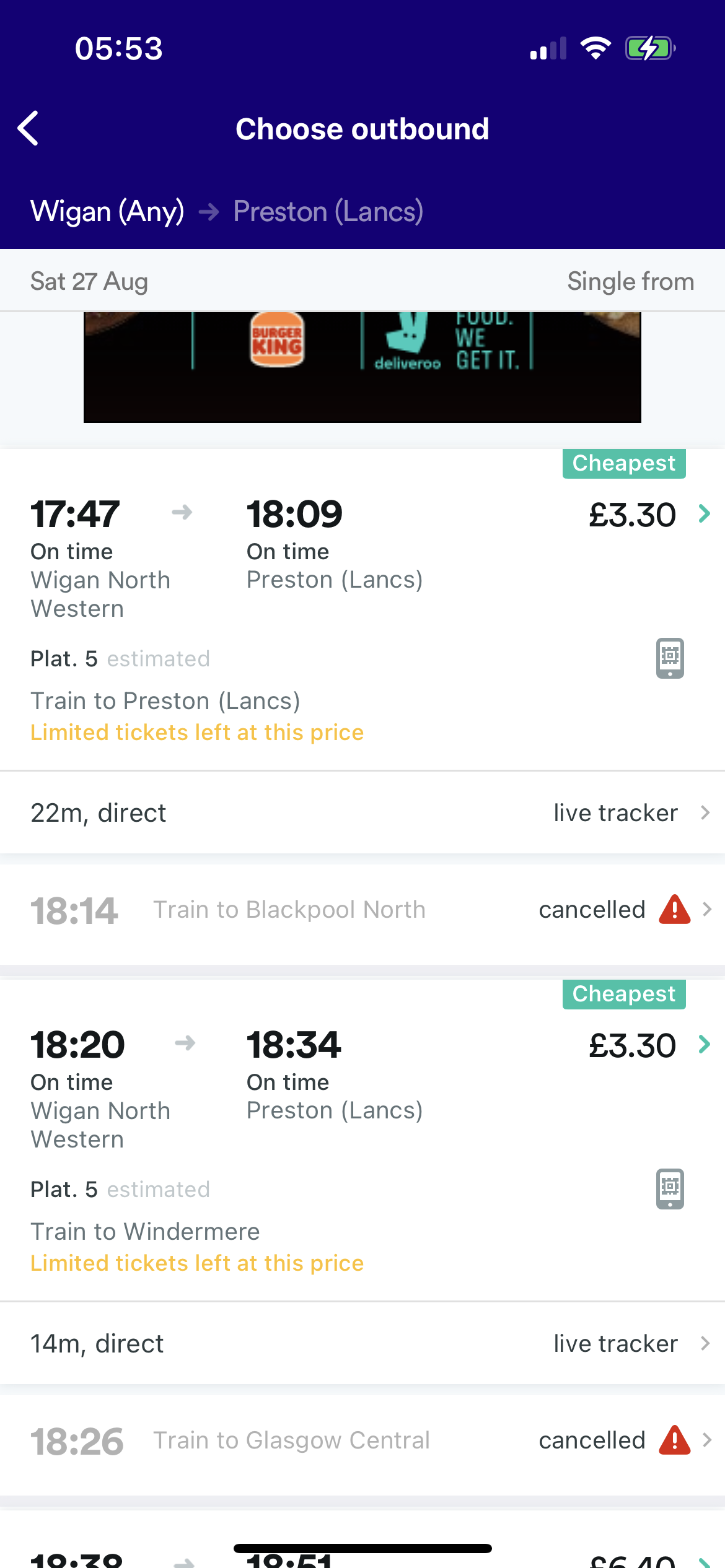725x1568 pixels.
Task: Expand cancelled 18:26 Glasgow Central train details
Action: point(707,1440)
